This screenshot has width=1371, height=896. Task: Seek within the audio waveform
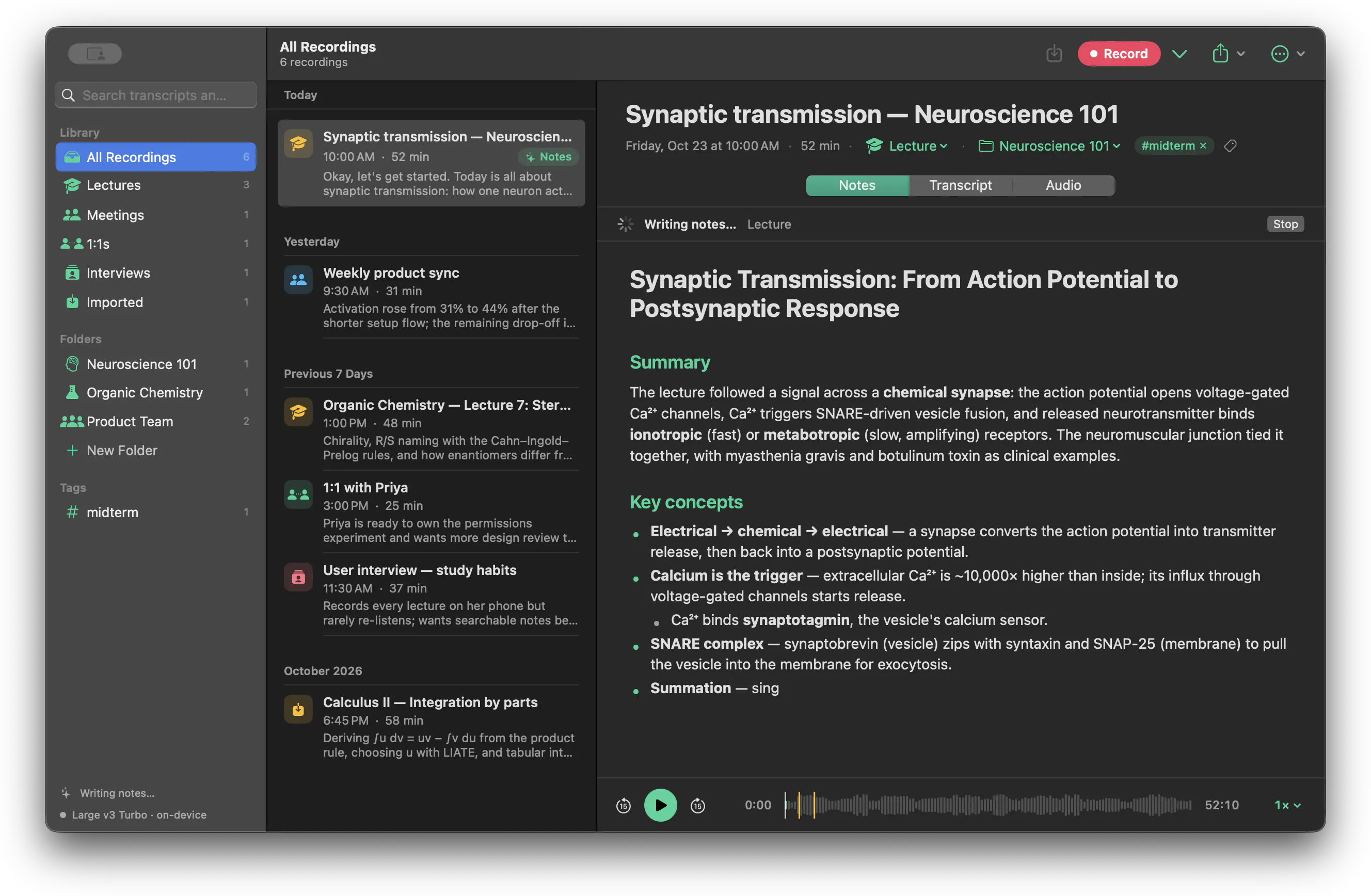click(x=987, y=805)
